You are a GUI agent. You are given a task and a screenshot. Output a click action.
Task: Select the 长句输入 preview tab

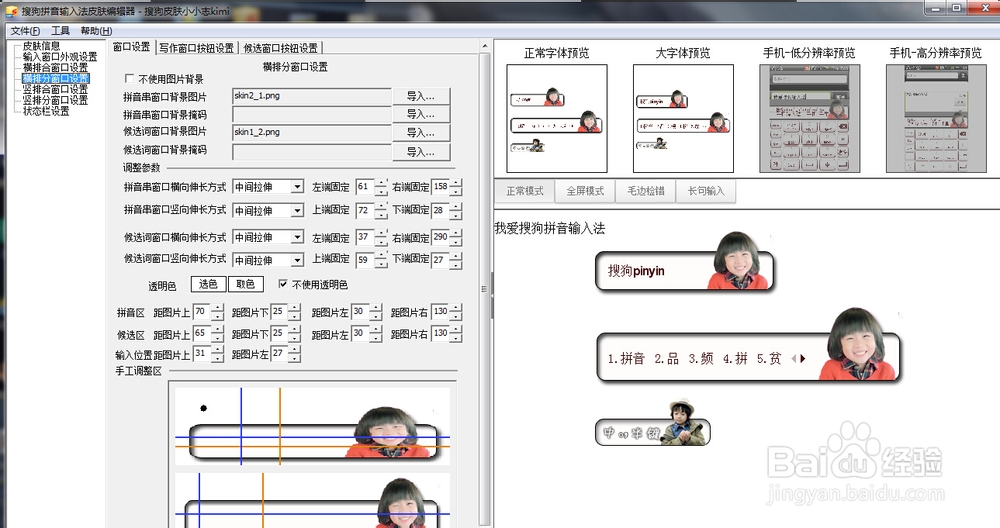pyautogui.click(x=706, y=191)
